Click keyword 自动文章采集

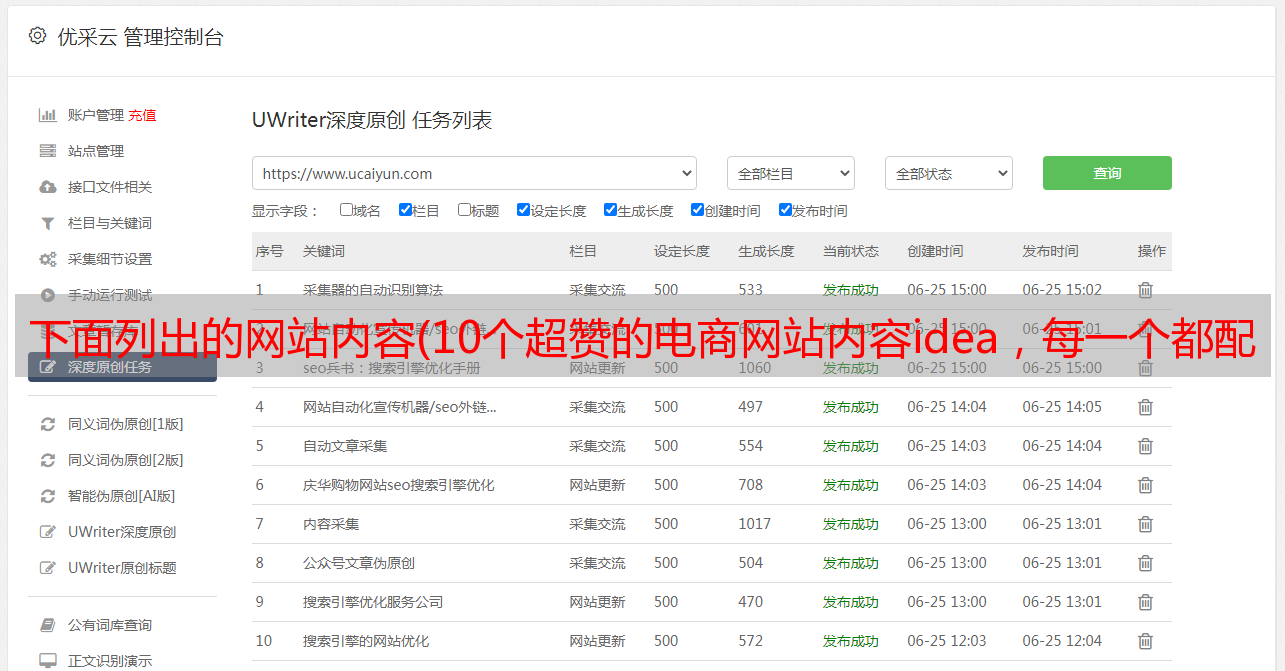[345, 446]
